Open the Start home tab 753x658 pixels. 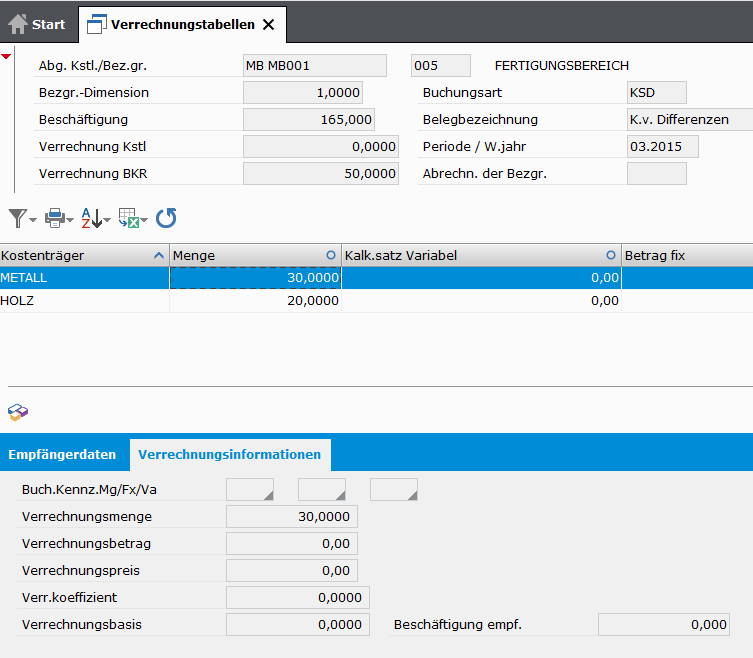click(x=37, y=24)
